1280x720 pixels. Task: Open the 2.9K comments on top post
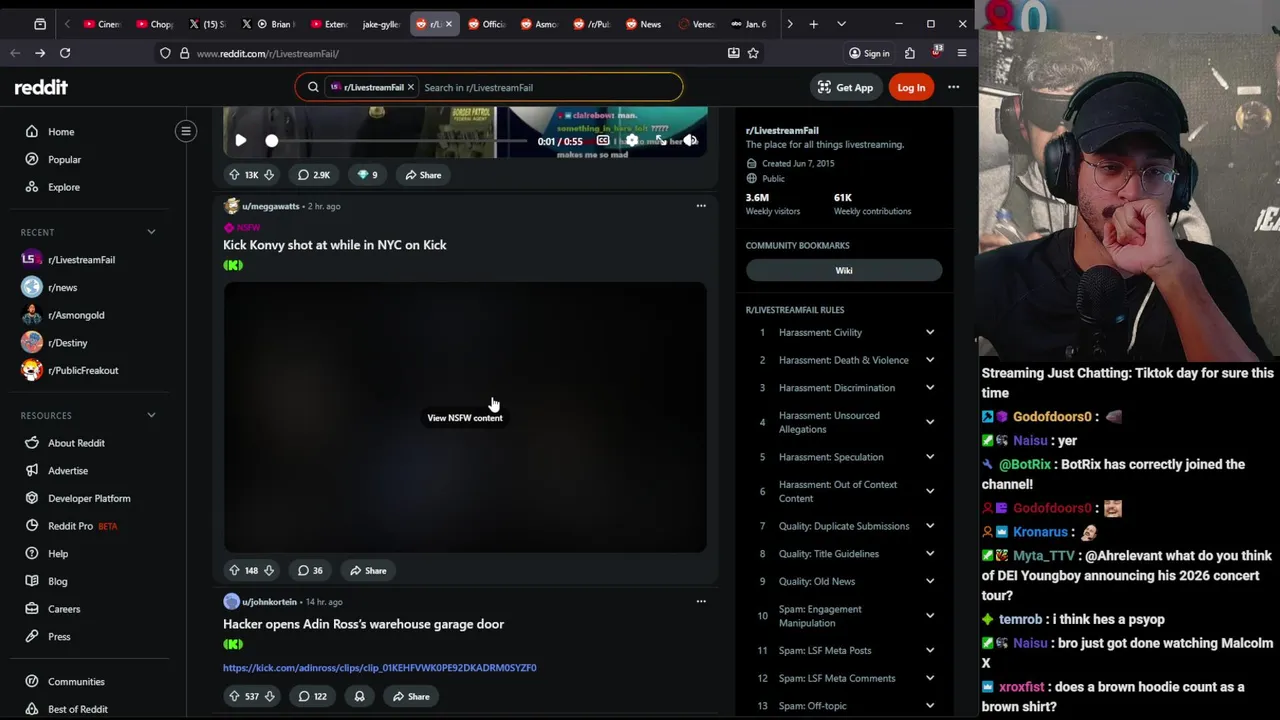pyautogui.click(x=313, y=175)
